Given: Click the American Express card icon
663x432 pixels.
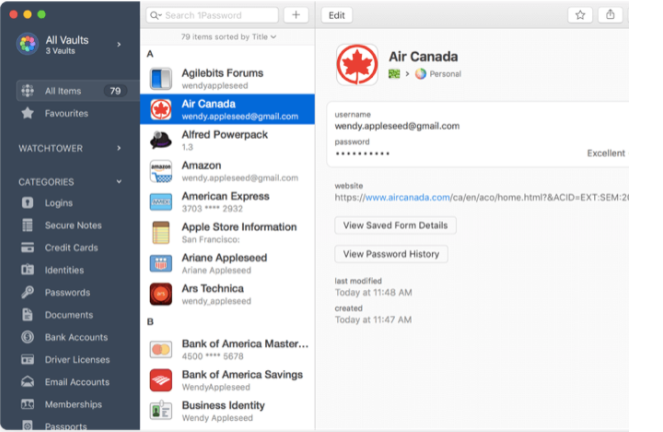Looking at the screenshot, I should click(x=161, y=202).
